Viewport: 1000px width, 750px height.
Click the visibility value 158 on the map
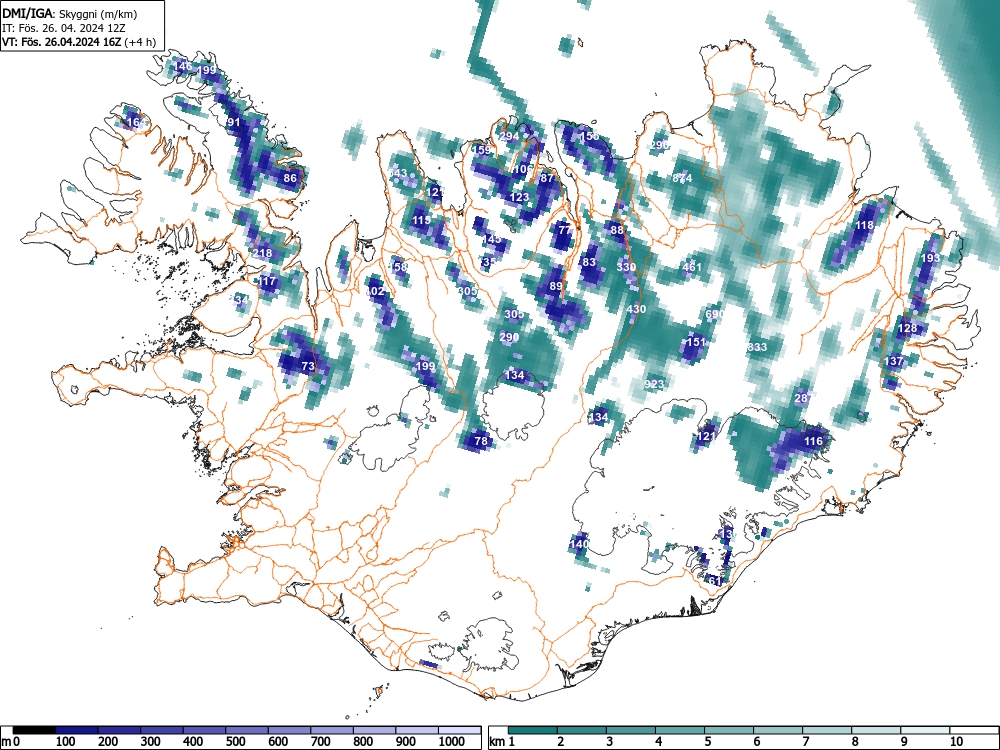point(399,267)
